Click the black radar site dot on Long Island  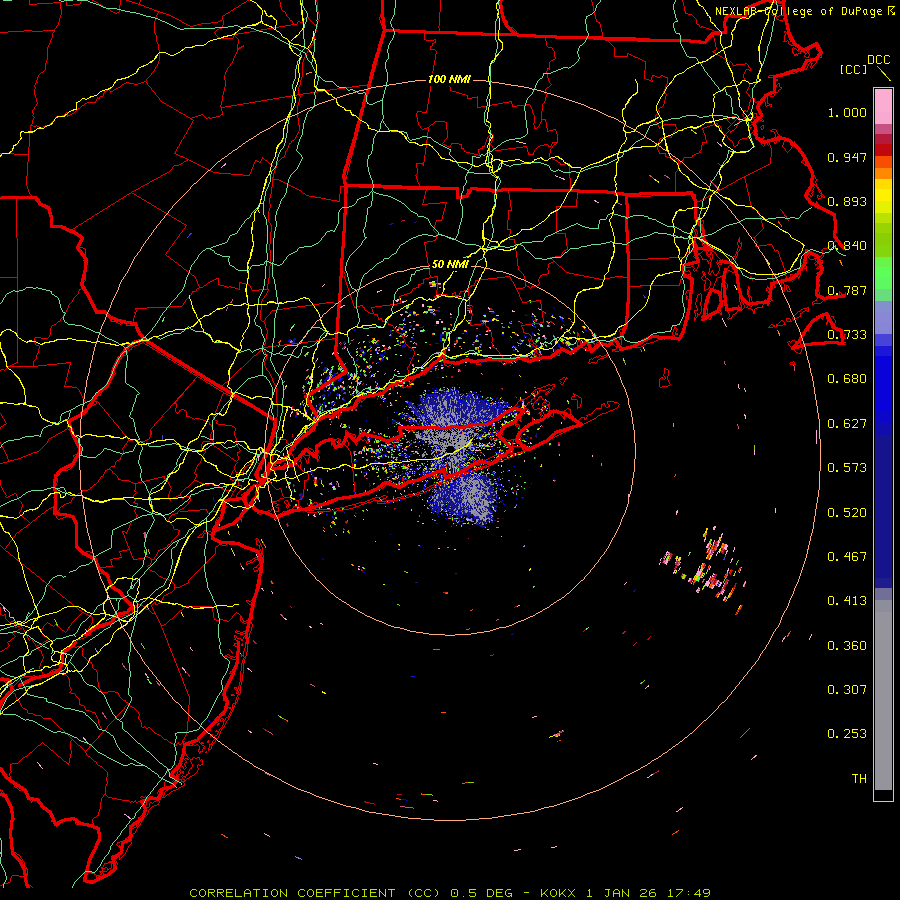(451, 449)
